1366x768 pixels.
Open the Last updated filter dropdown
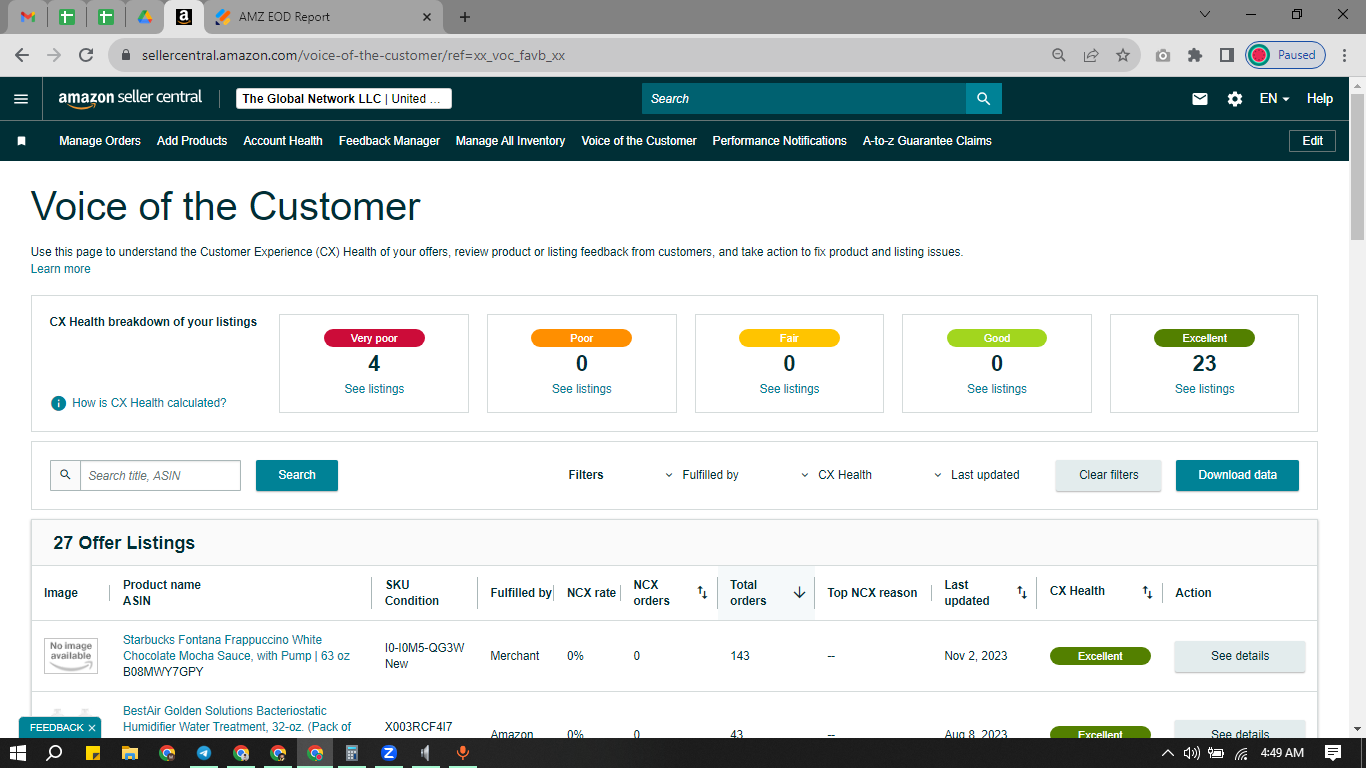(977, 475)
